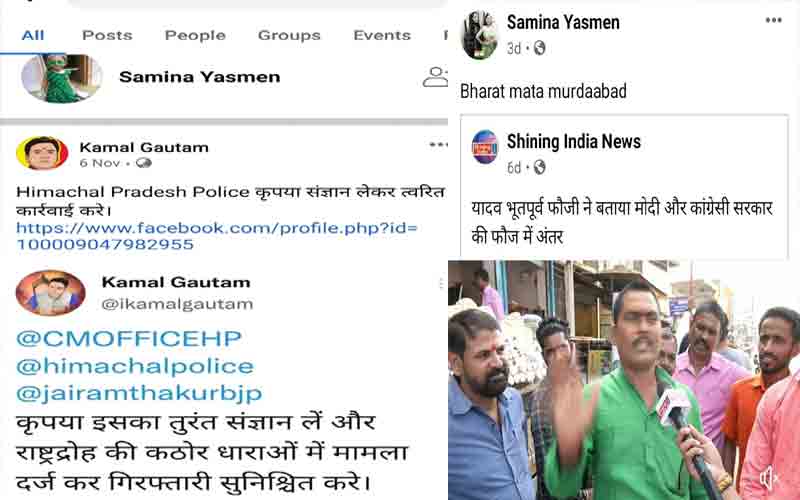
Task: Open the @jairamthakurbjp mention
Action: pyautogui.click(x=139, y=393)
